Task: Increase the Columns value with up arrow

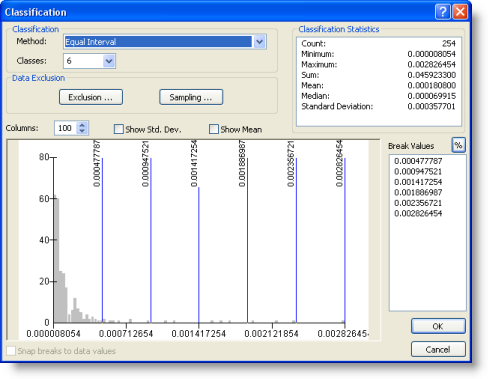Action: click(82, 125)
